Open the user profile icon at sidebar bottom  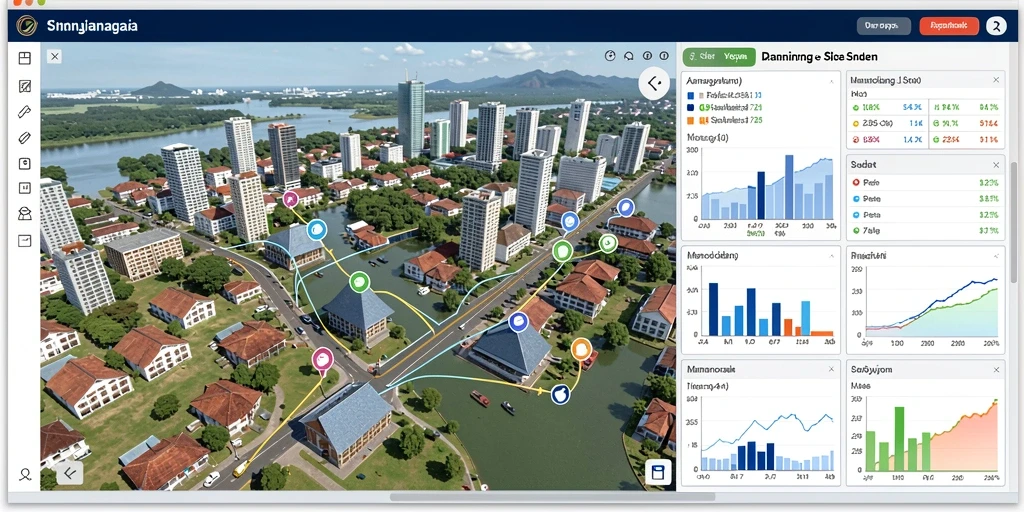pos(25,475)
